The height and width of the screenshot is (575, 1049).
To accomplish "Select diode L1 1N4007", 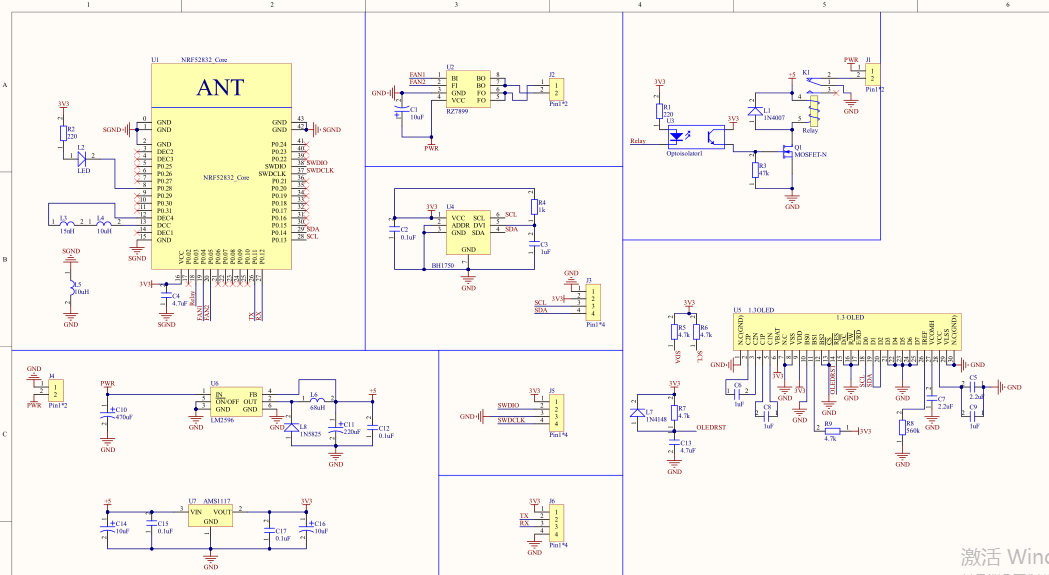I will [755, 112].
